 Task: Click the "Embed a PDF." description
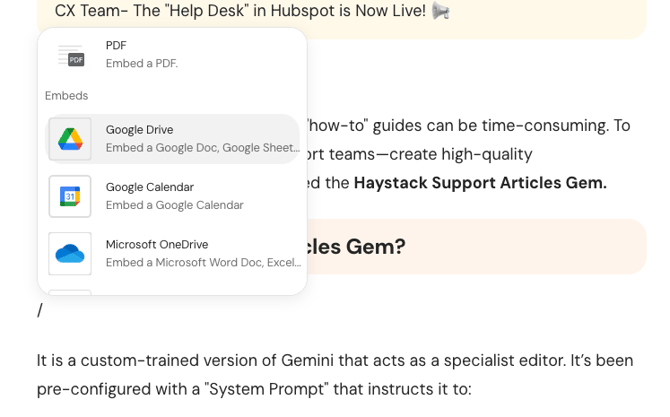tap(142, 63)
